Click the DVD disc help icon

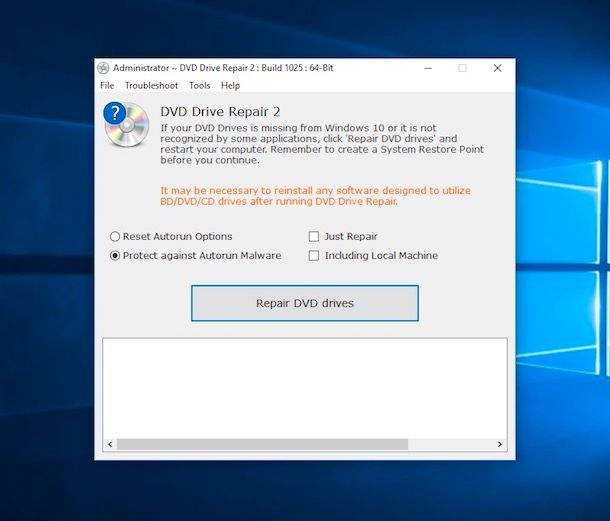pyautogui.click(x=126, y=125)
